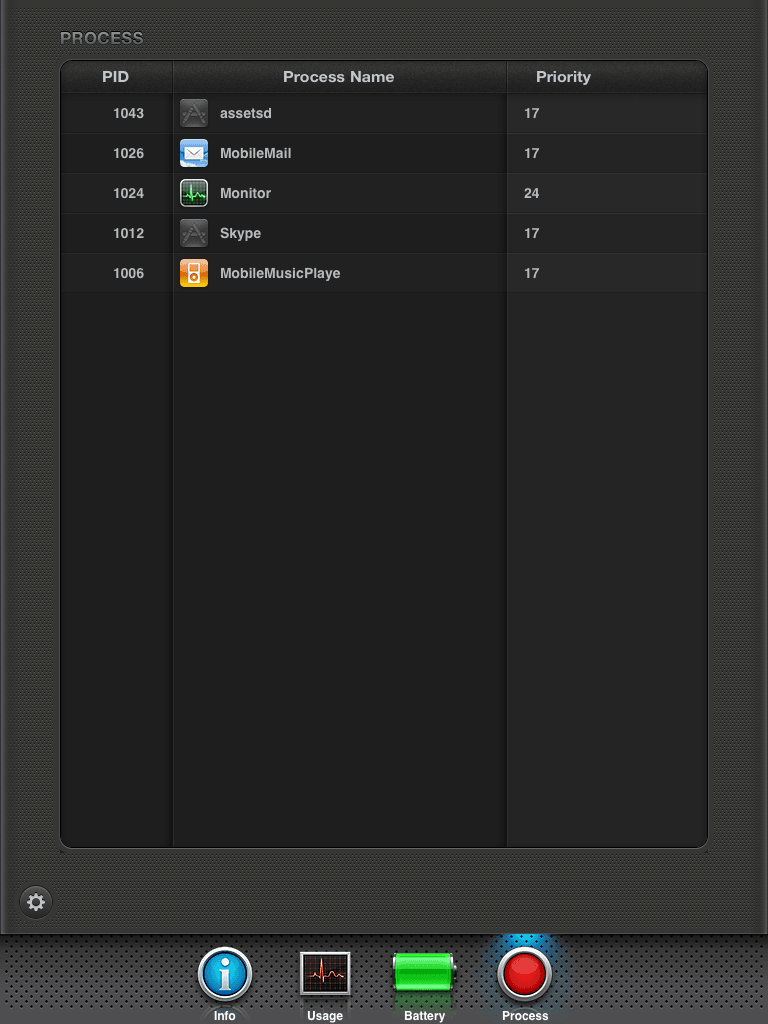The width and height of the screenshot is (768, 1024).
Task: Click the MobileMail envelope icon
Action: point(194,153)
